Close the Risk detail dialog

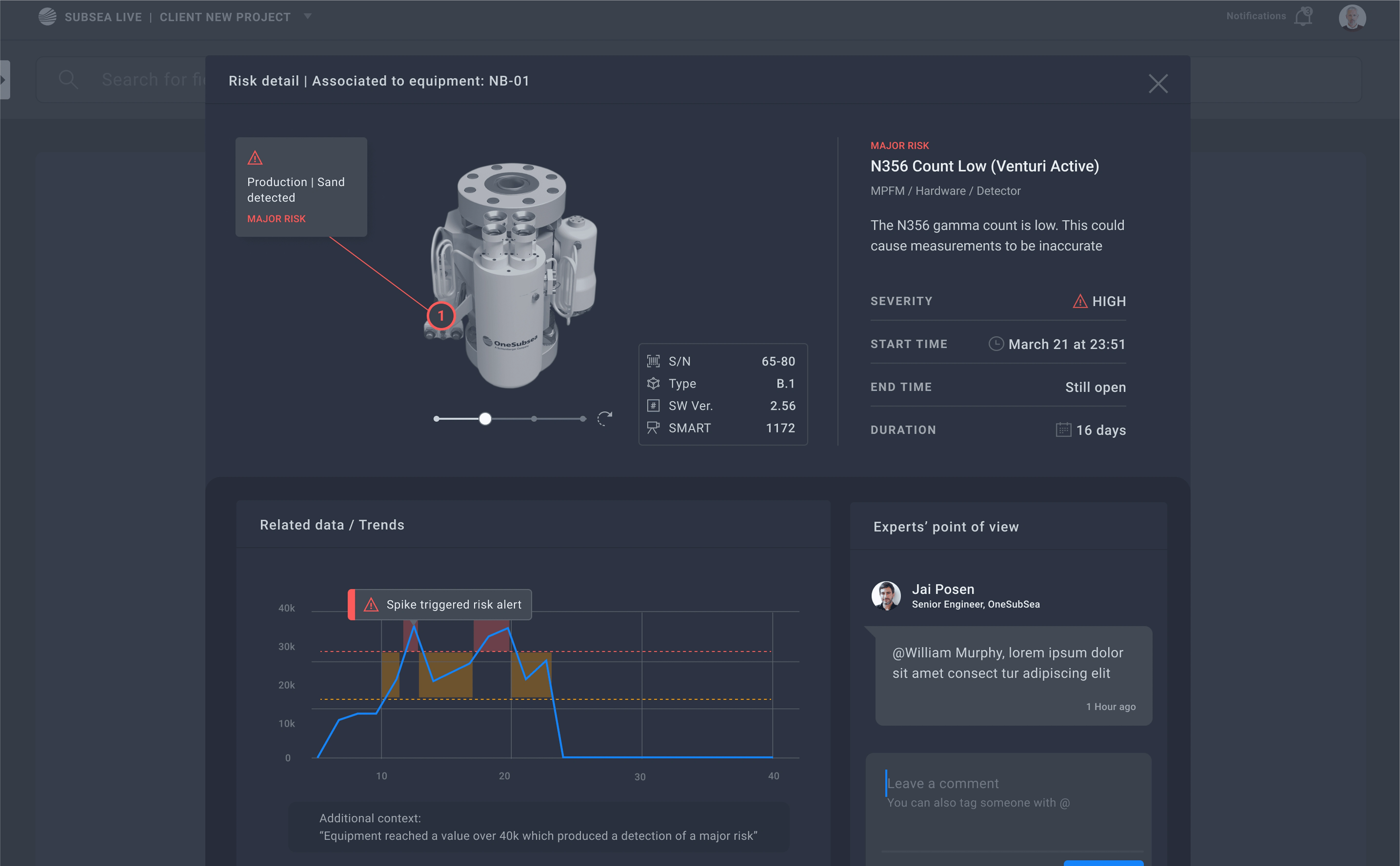click(1158, 84)
